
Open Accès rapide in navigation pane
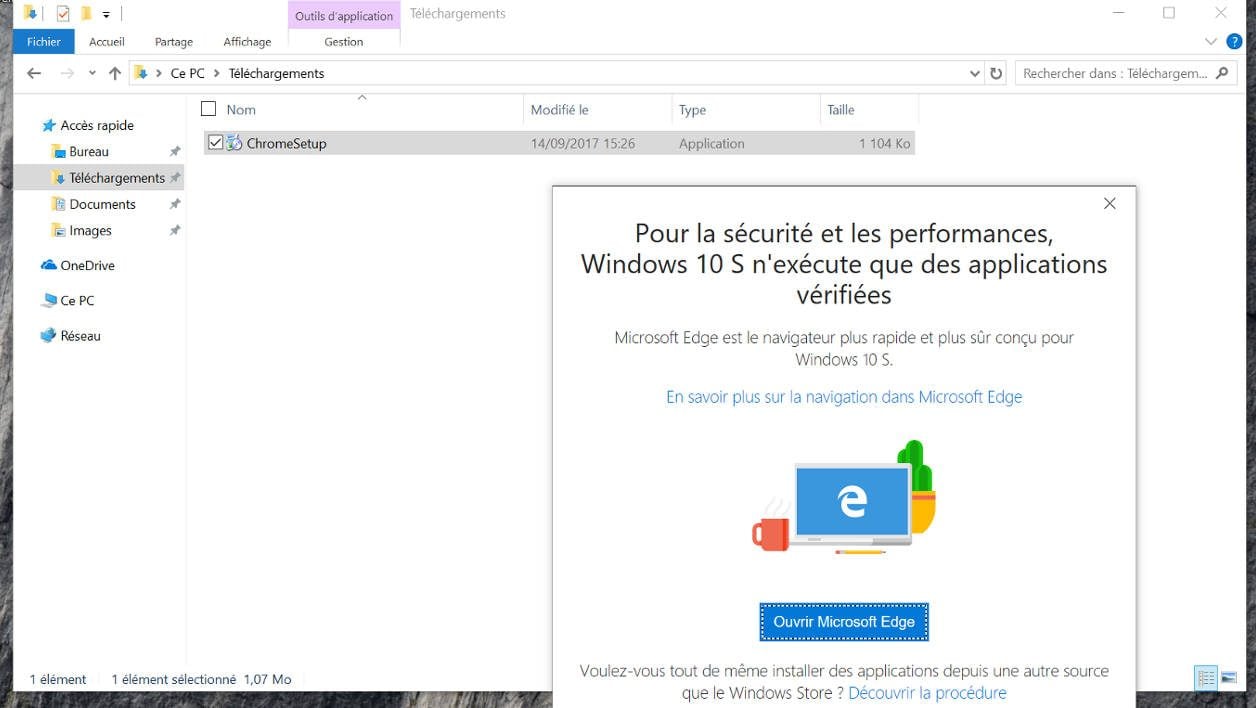[97, 125]
